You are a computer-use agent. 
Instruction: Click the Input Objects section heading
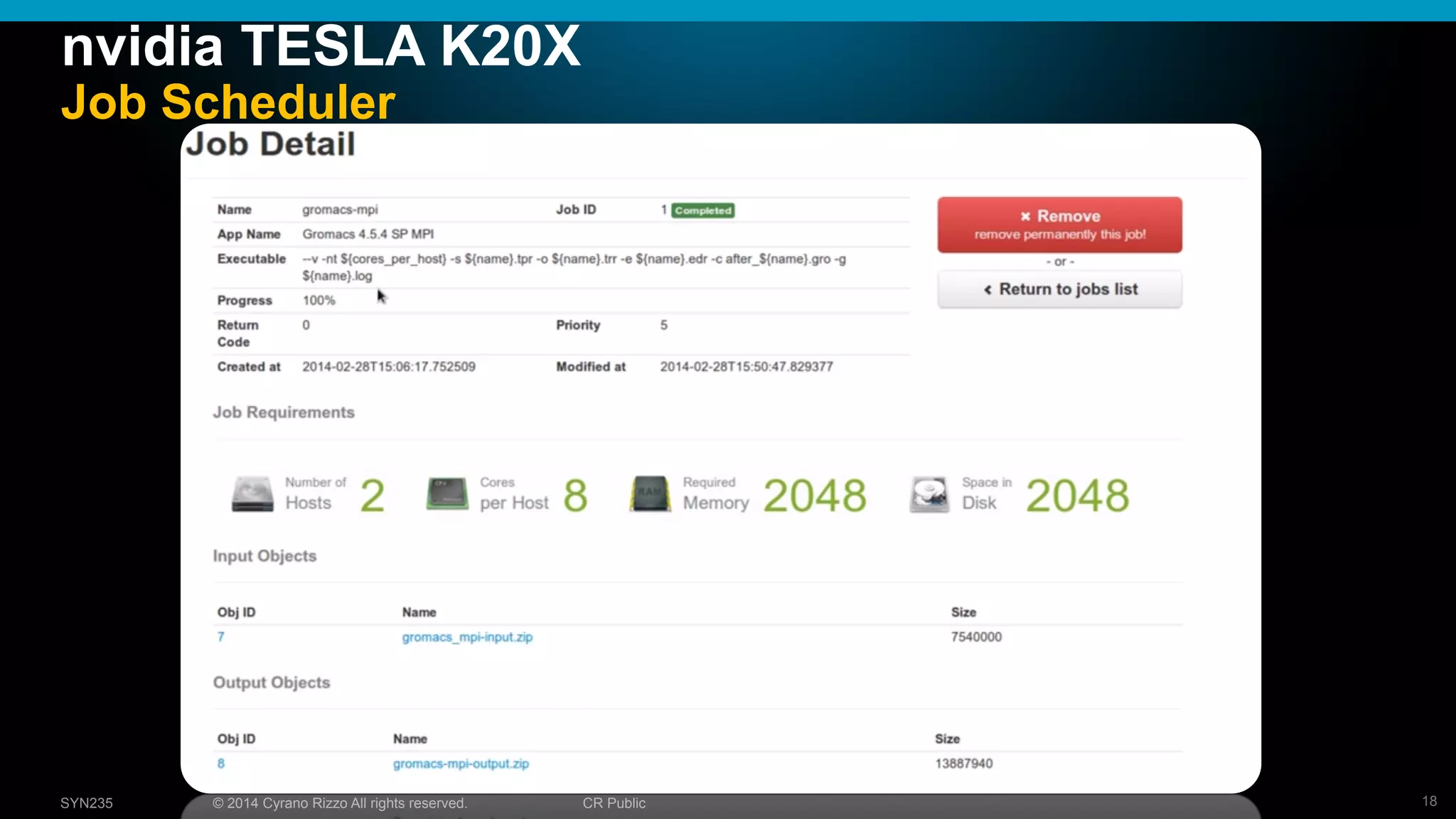tap(264, 556)
